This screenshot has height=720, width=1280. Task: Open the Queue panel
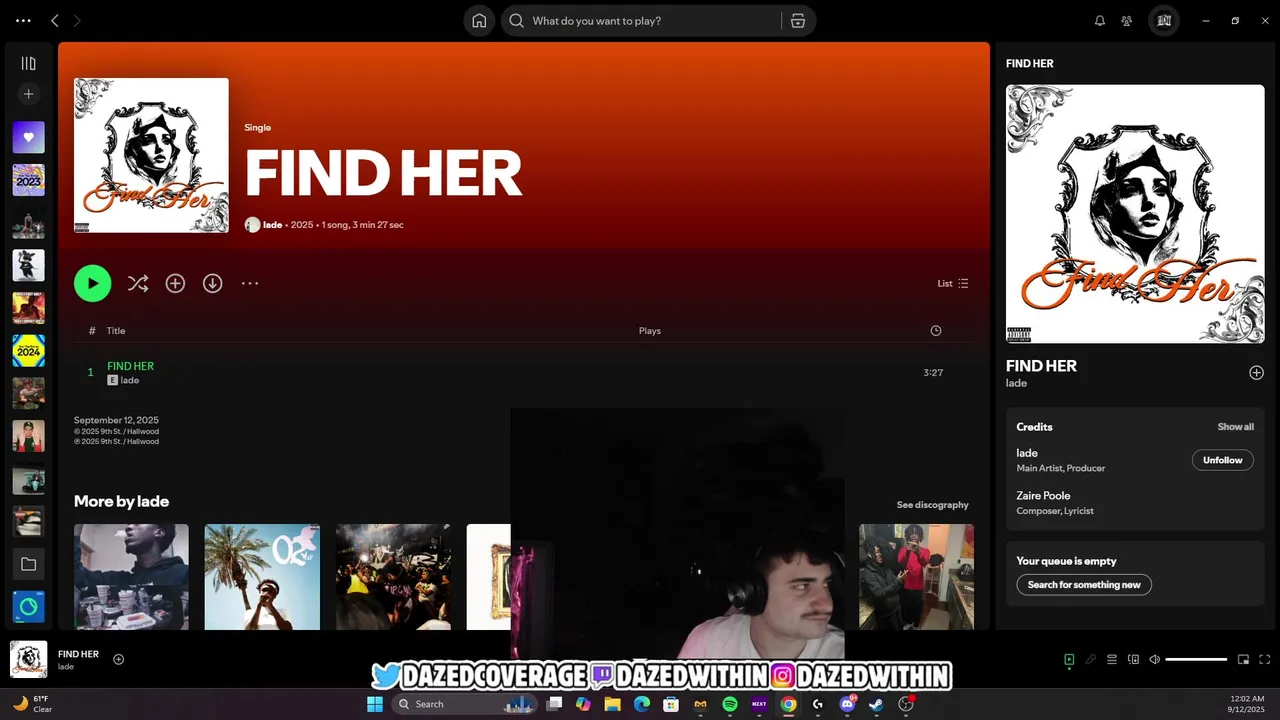(x=1112, y=660)
